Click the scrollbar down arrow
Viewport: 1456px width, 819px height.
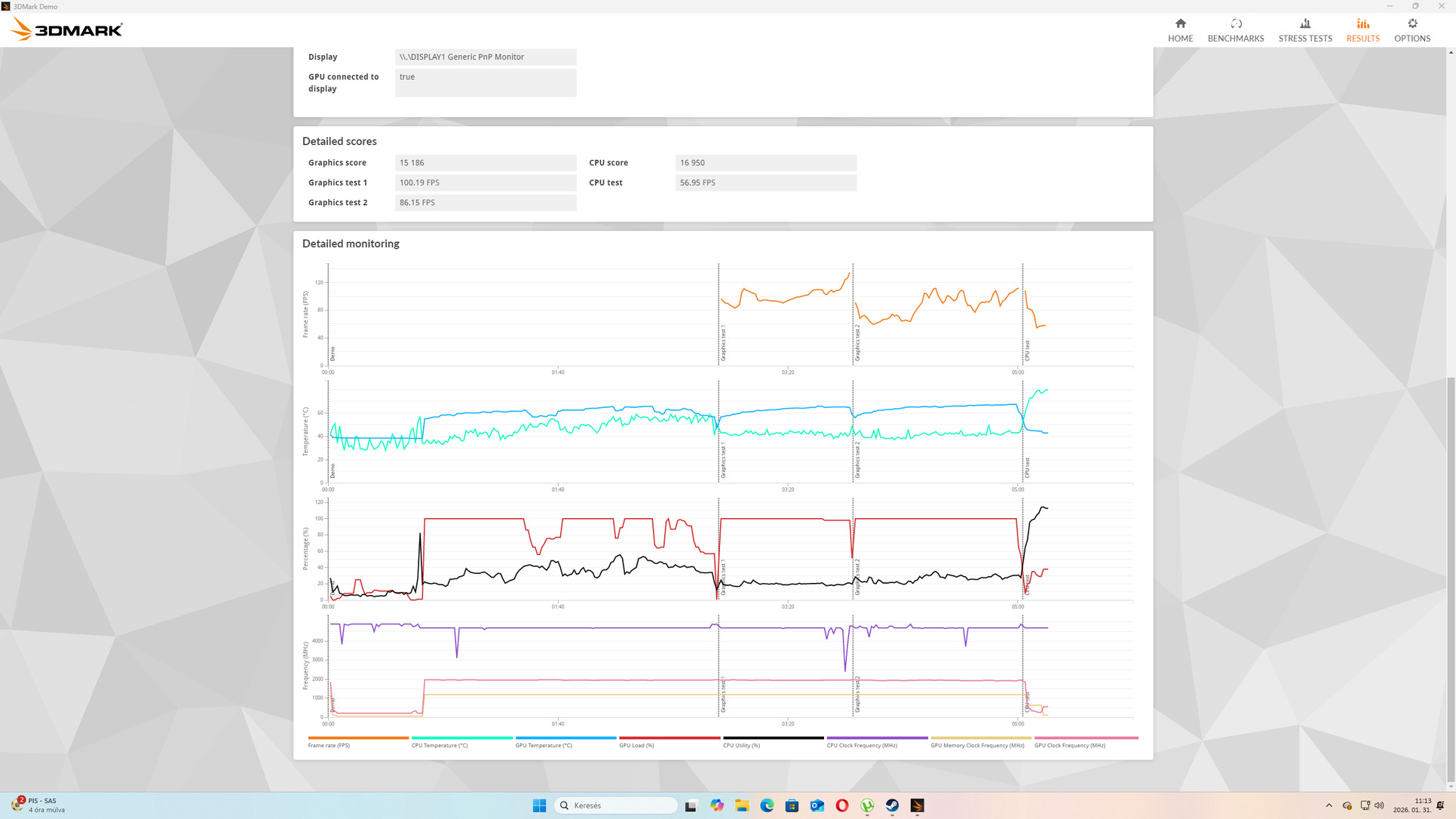coord(1451,787)
